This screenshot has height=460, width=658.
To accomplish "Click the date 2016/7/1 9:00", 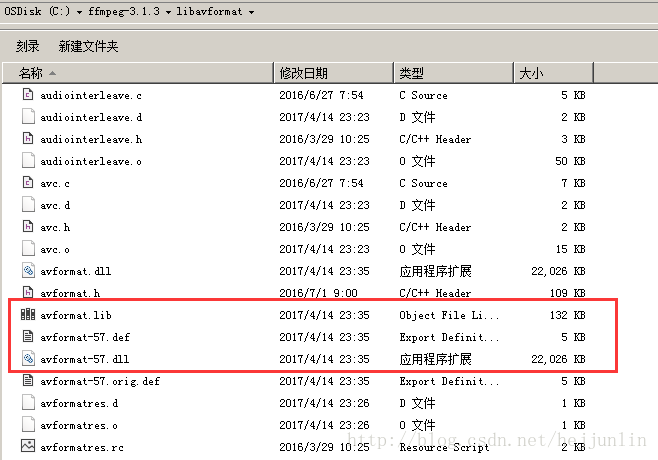I will 319,293.
